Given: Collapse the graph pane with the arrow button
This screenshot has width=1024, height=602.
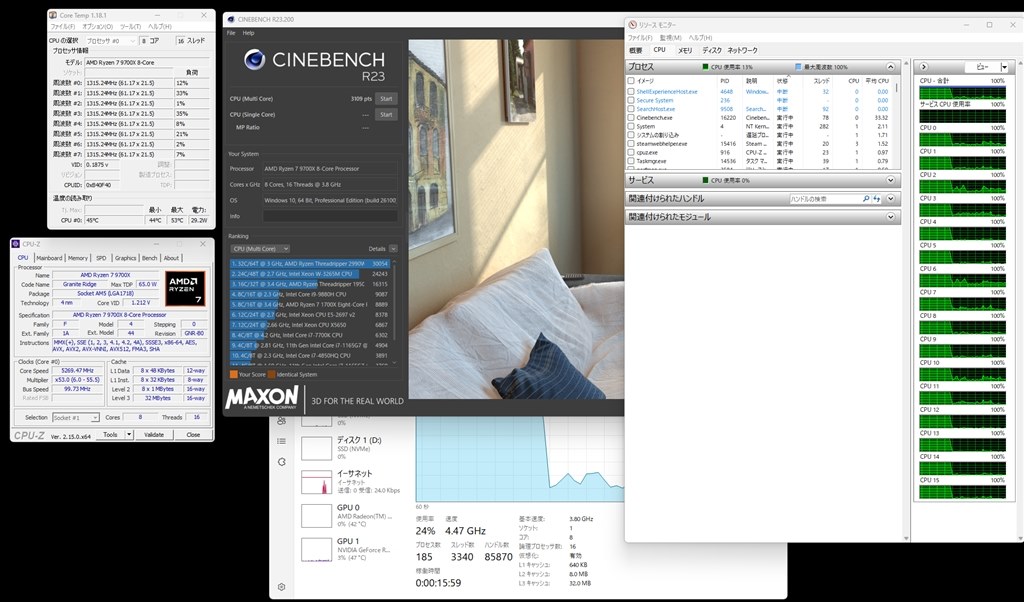Looking at the screenshot, I should (x=923, y=67).
